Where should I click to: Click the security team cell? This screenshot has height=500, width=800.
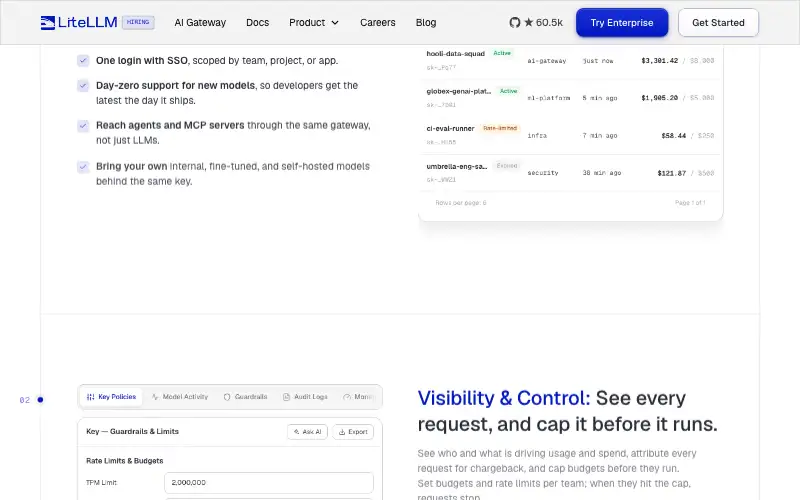coord(543,173)
